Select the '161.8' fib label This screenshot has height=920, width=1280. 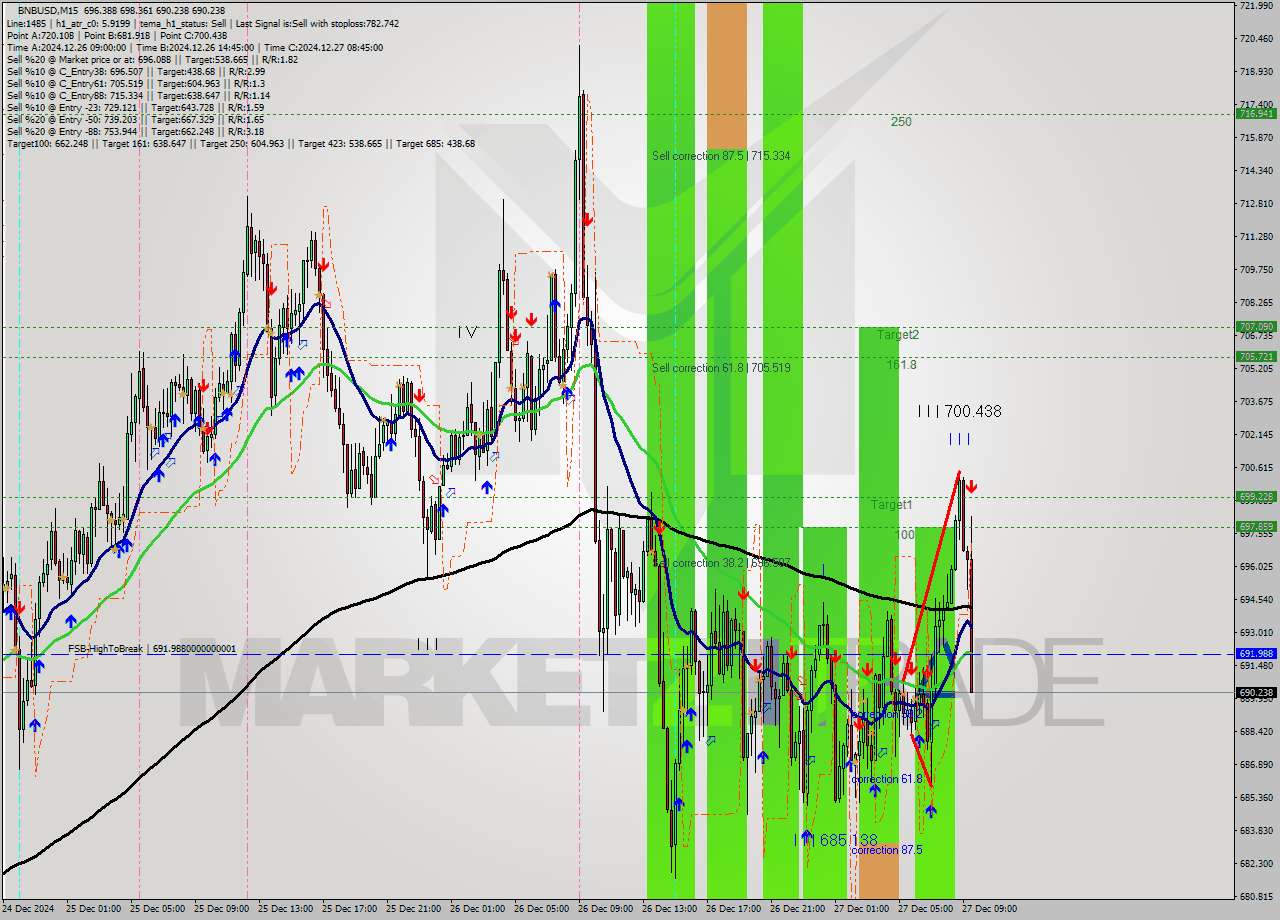coord(901,365)
